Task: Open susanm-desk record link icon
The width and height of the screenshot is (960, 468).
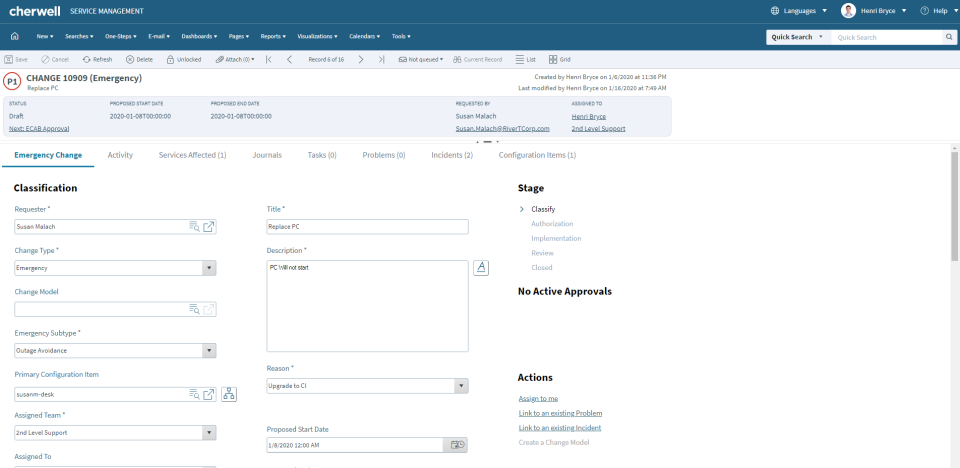Action: pyautogui.click(x=209, y=394)
